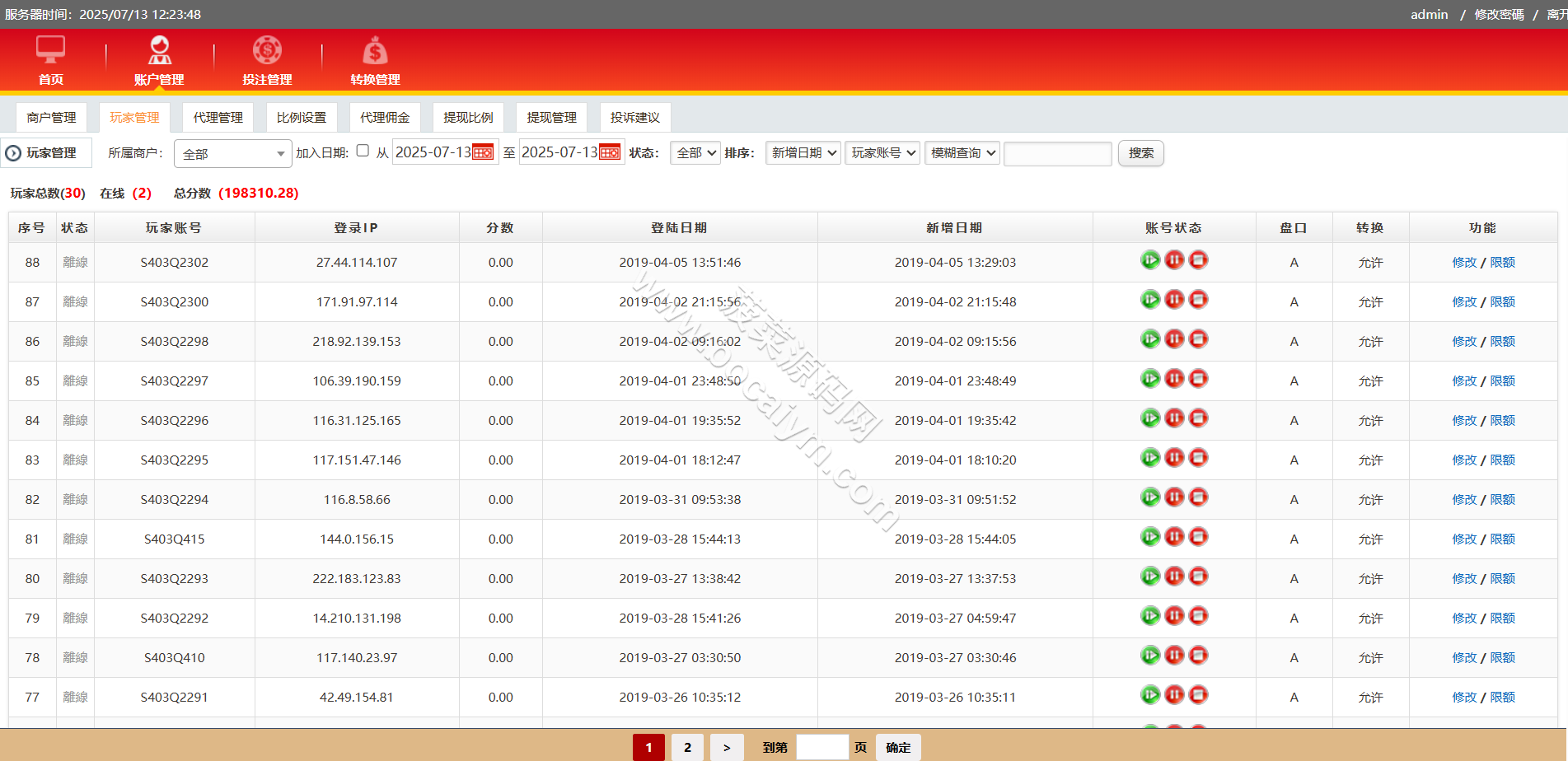1568x761 pixels.
Task: Click green enable icon for S403Q2297
Action: 1150,379
